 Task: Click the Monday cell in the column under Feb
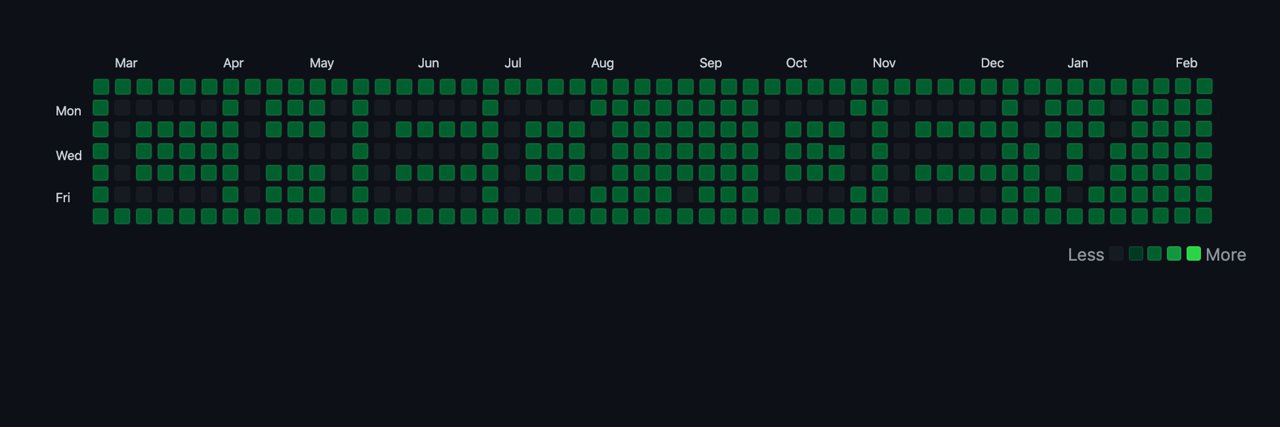[x=1182, y=106]
